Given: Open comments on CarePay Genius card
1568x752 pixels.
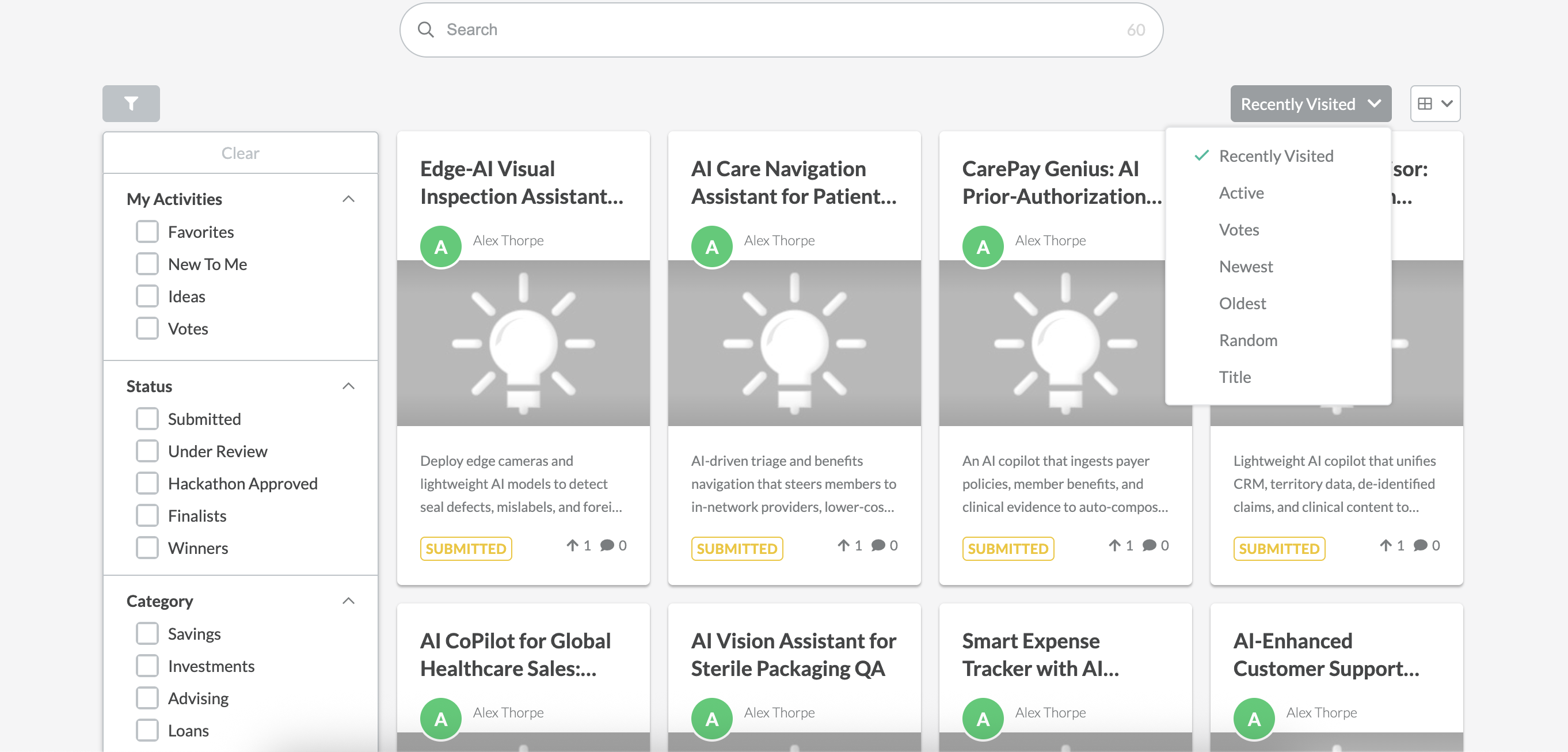Looking at the screenshot, I should coord(1149,545).
